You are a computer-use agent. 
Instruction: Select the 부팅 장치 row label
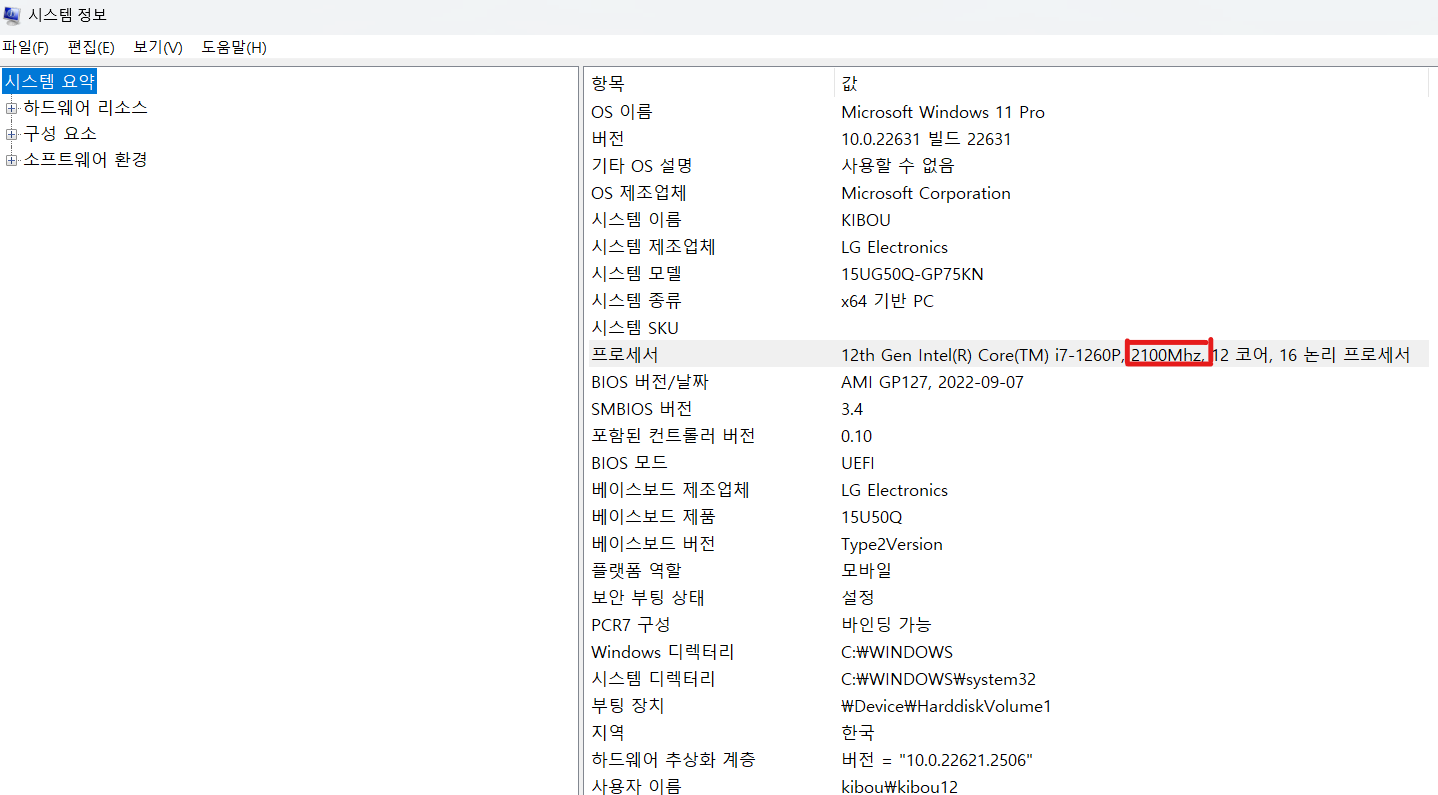[x=627, y=706]
